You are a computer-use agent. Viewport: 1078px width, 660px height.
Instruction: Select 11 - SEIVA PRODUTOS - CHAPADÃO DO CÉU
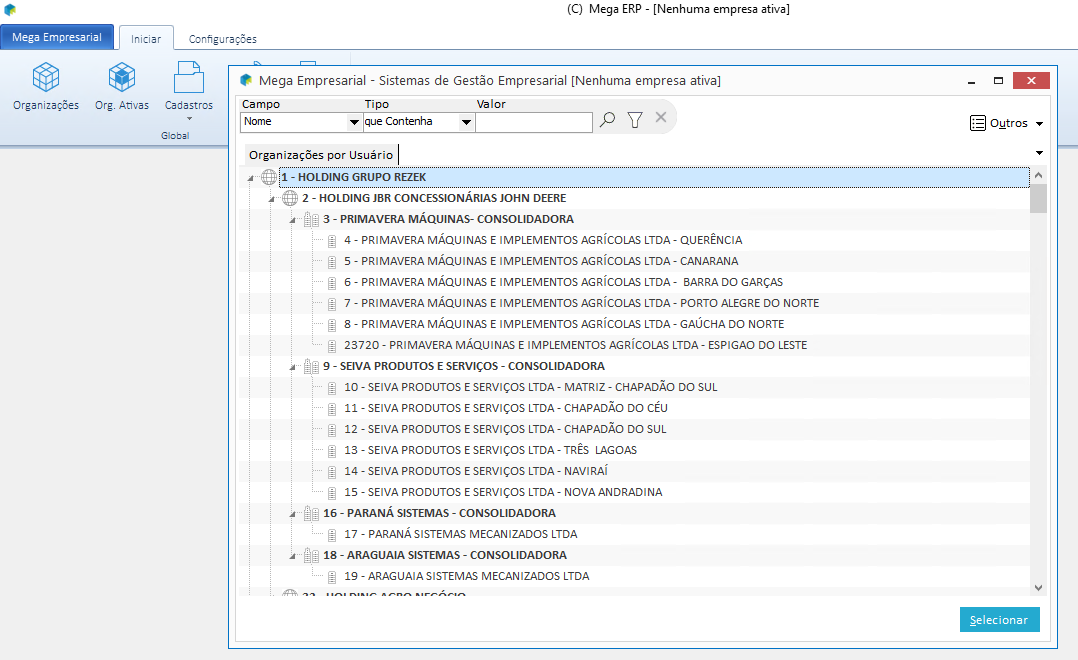[505, 408]
